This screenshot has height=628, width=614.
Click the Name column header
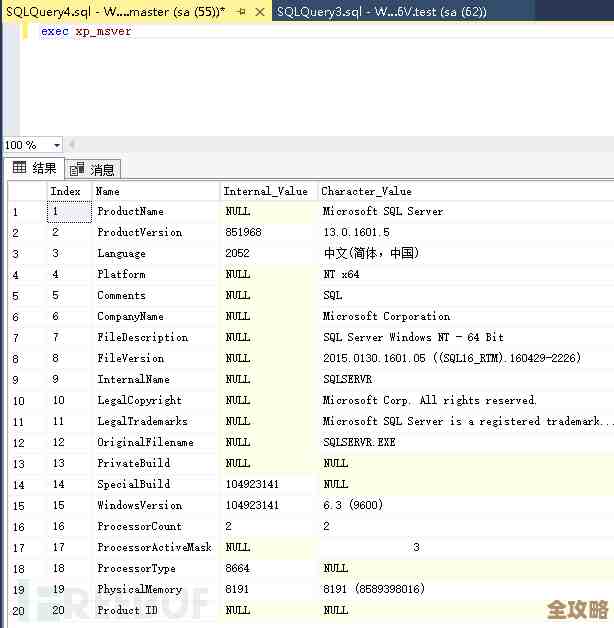point(156,191)
